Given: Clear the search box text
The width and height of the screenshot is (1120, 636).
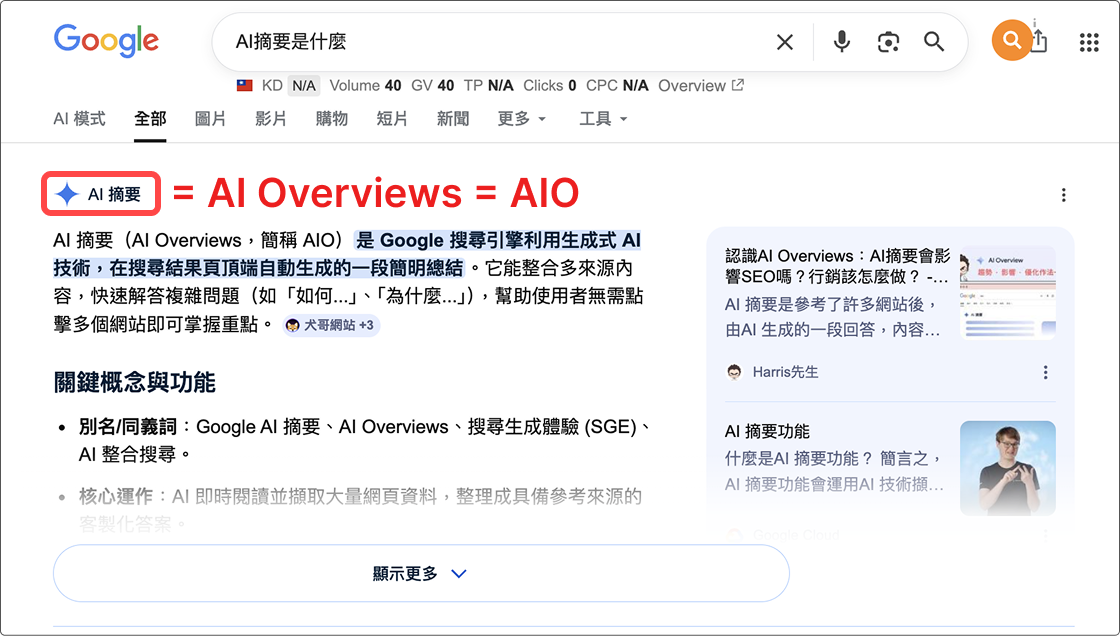Looking at the screenshot, I should [785, 42].
